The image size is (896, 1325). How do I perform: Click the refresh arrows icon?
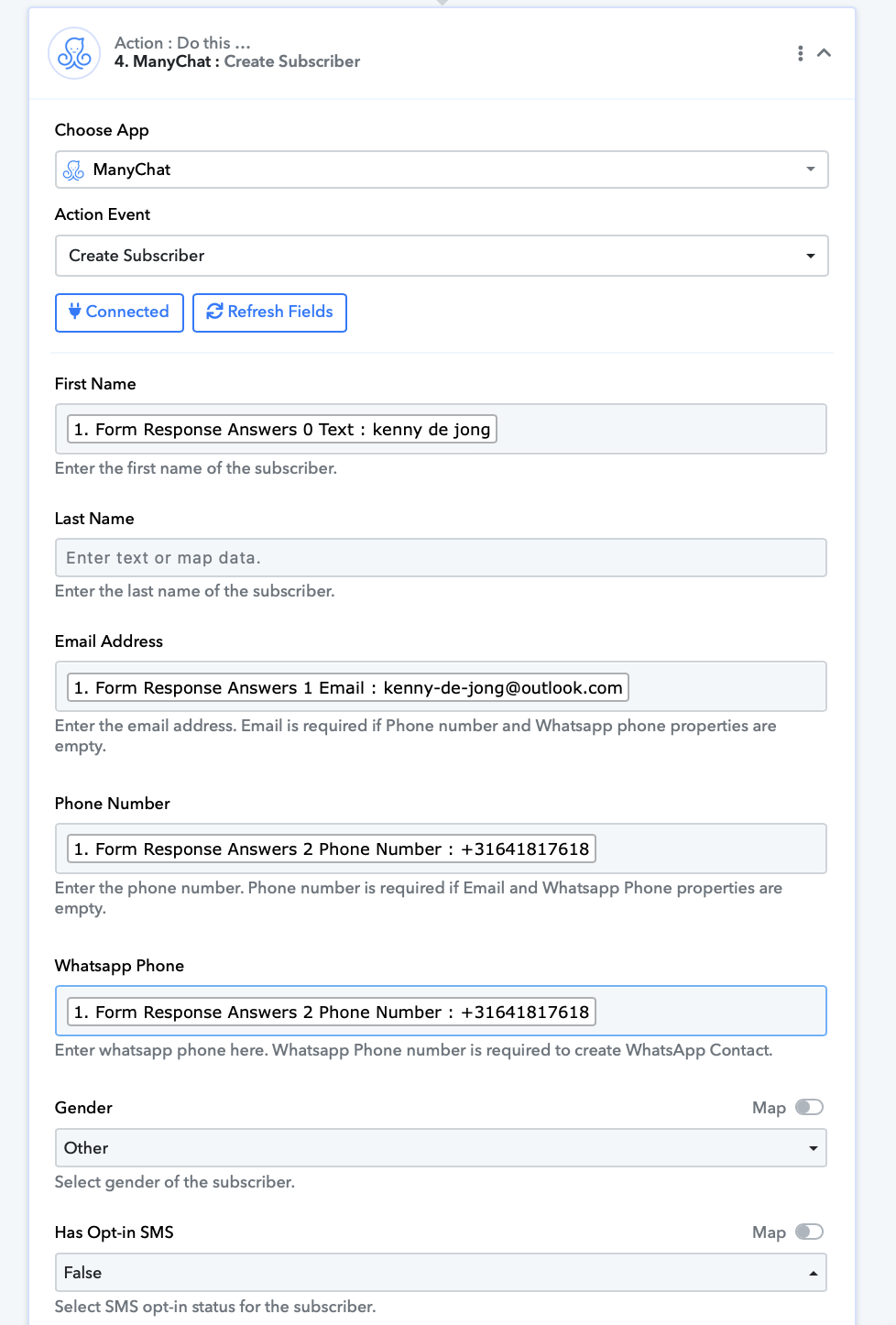pos(215,312)
